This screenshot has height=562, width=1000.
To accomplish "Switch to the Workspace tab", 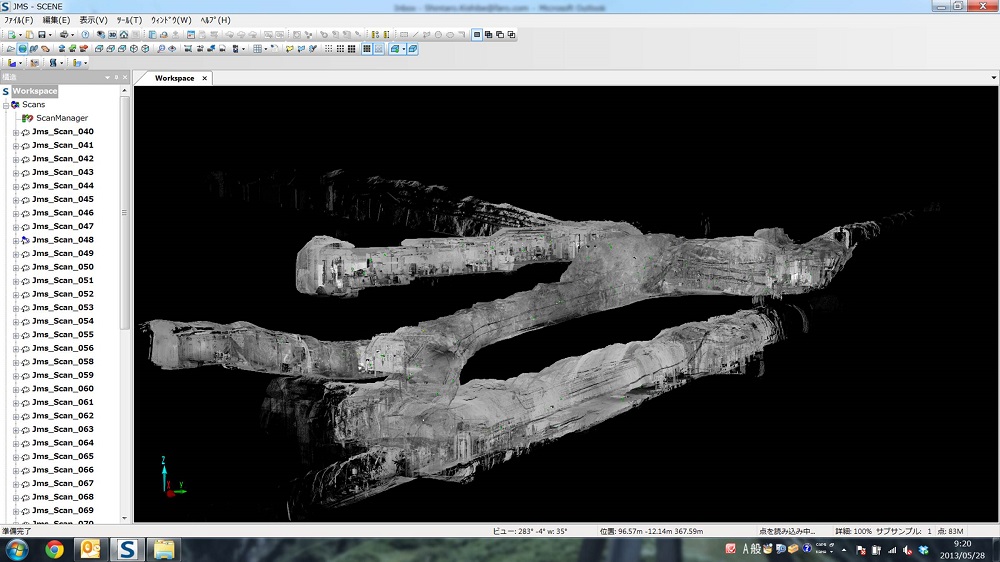I will [174, 78].
